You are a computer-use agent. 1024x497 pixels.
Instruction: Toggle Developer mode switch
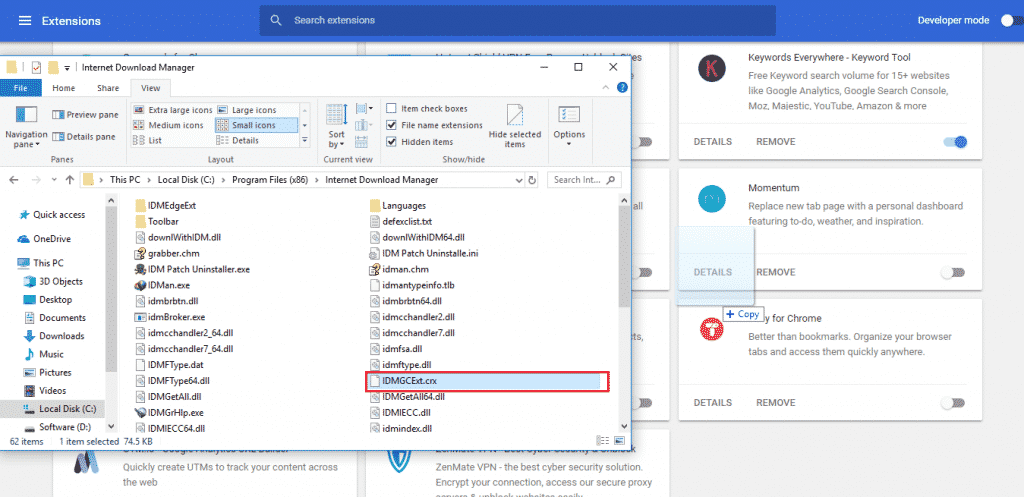[1006, 20]
